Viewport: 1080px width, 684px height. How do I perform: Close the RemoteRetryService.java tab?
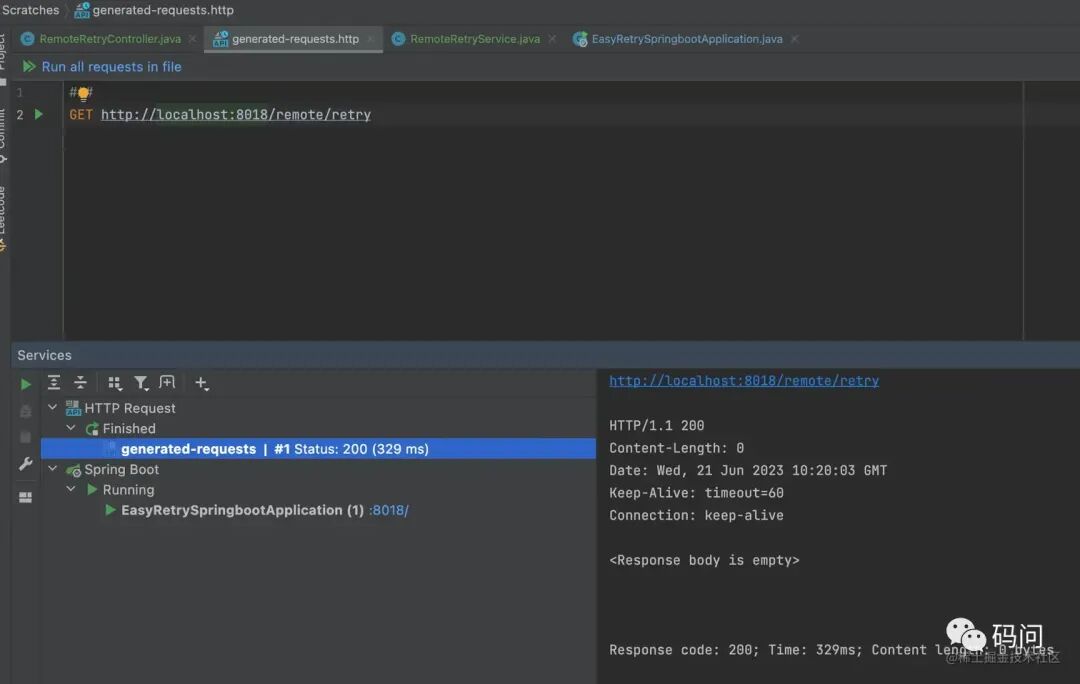(x=552, y=39)
